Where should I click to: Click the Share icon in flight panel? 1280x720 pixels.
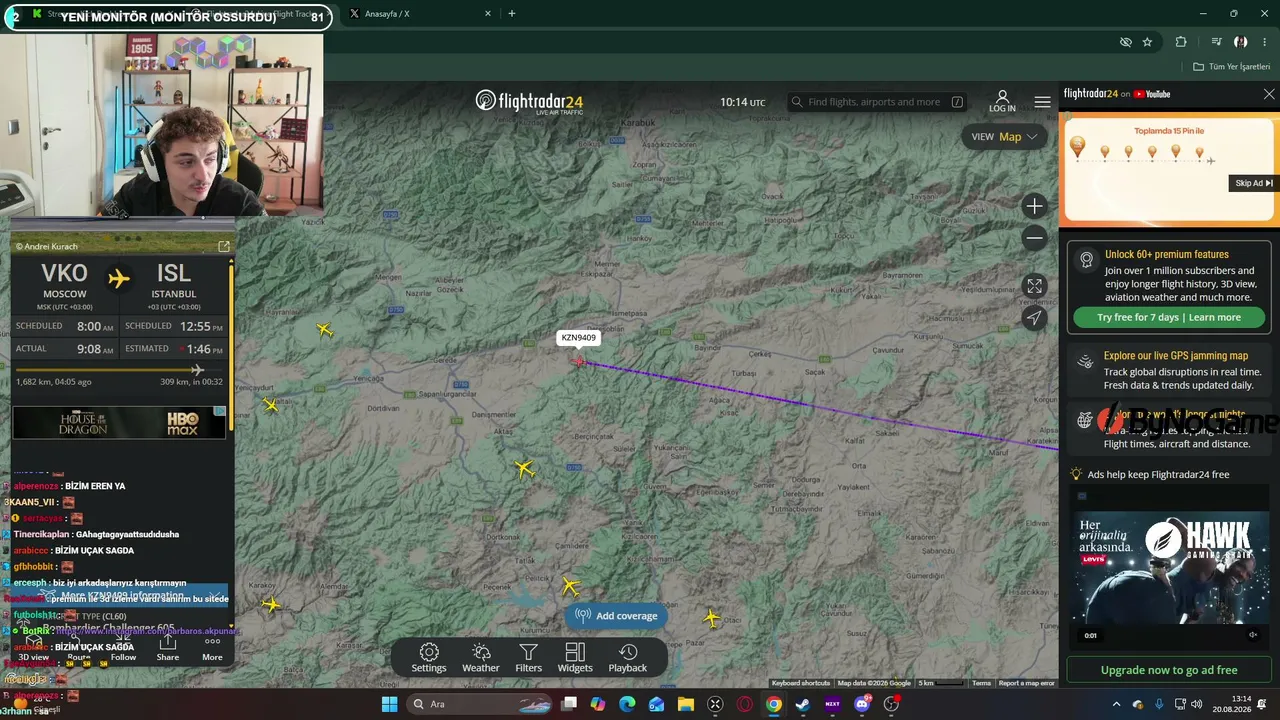(168, 648)
